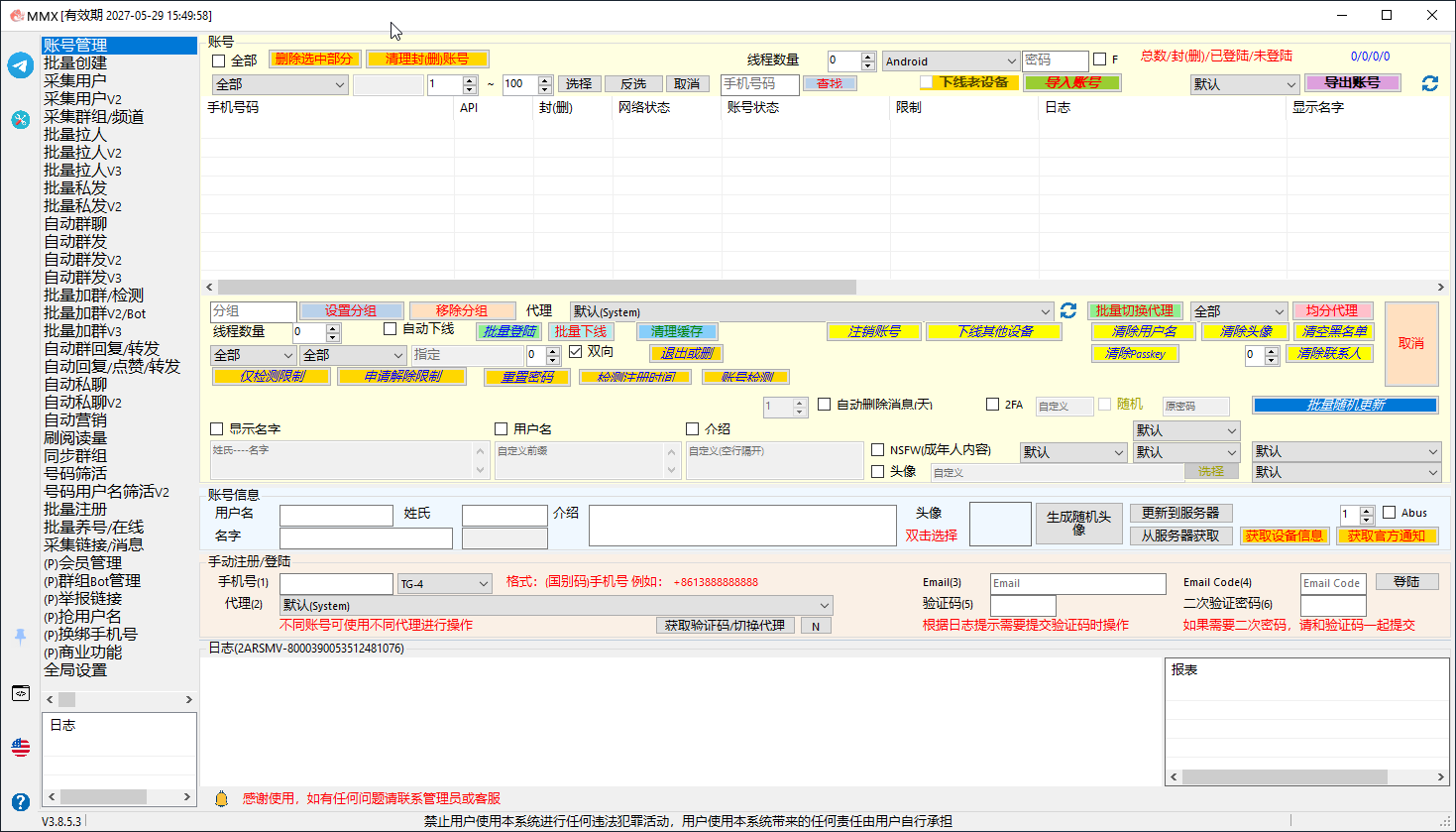Click the green 导入账号 button
Viewport: 1456px width, 832px height.
(x=1072, y=82)
